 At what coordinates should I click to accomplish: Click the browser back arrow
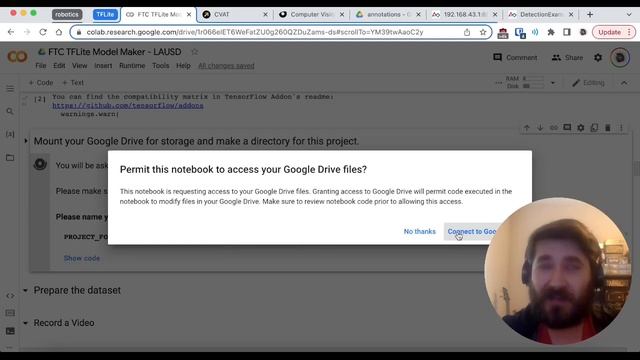click(11, 32)
